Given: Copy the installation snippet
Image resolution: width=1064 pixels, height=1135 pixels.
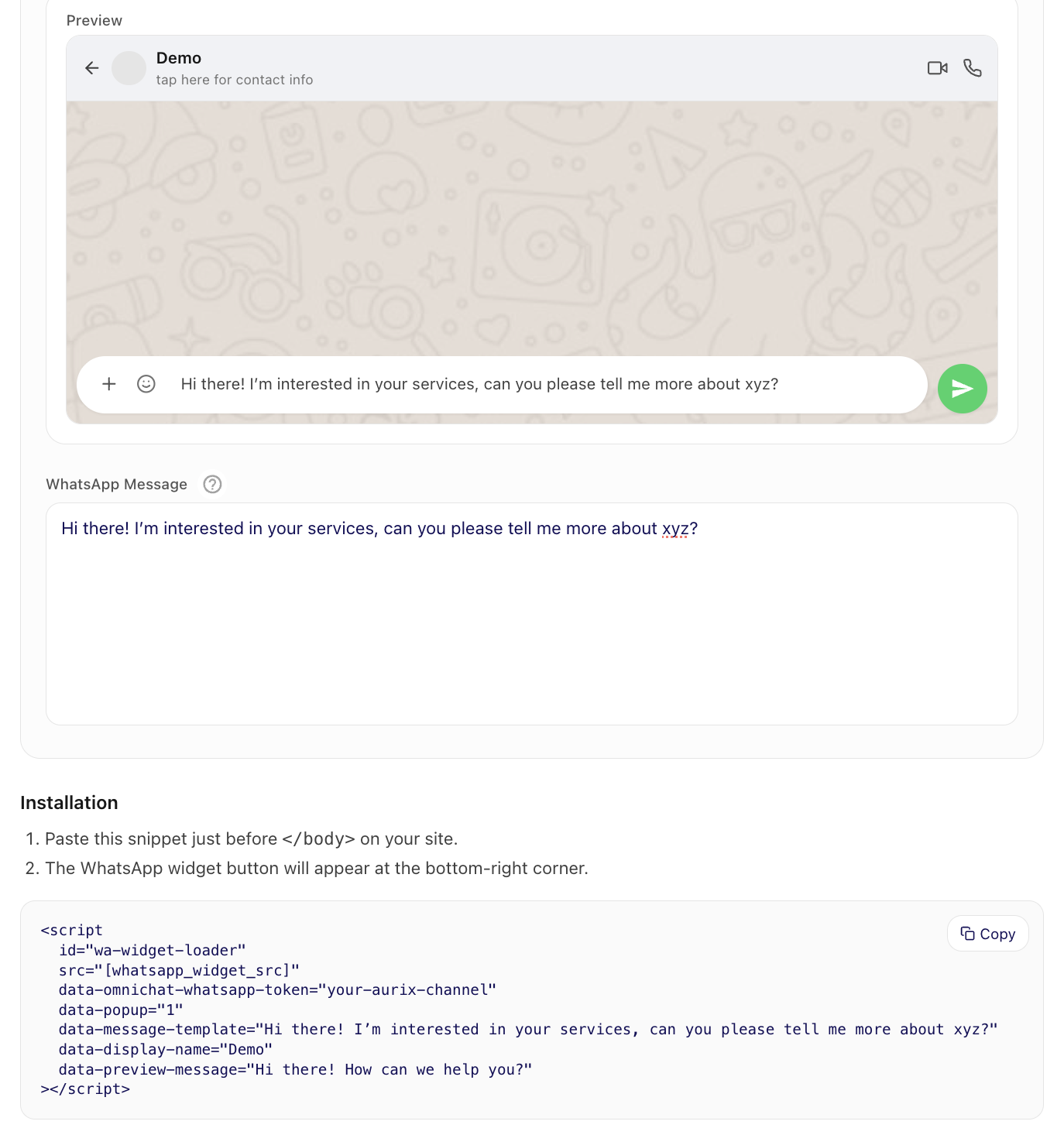Looking at the screenshot, I should click(x=987, y=933).
